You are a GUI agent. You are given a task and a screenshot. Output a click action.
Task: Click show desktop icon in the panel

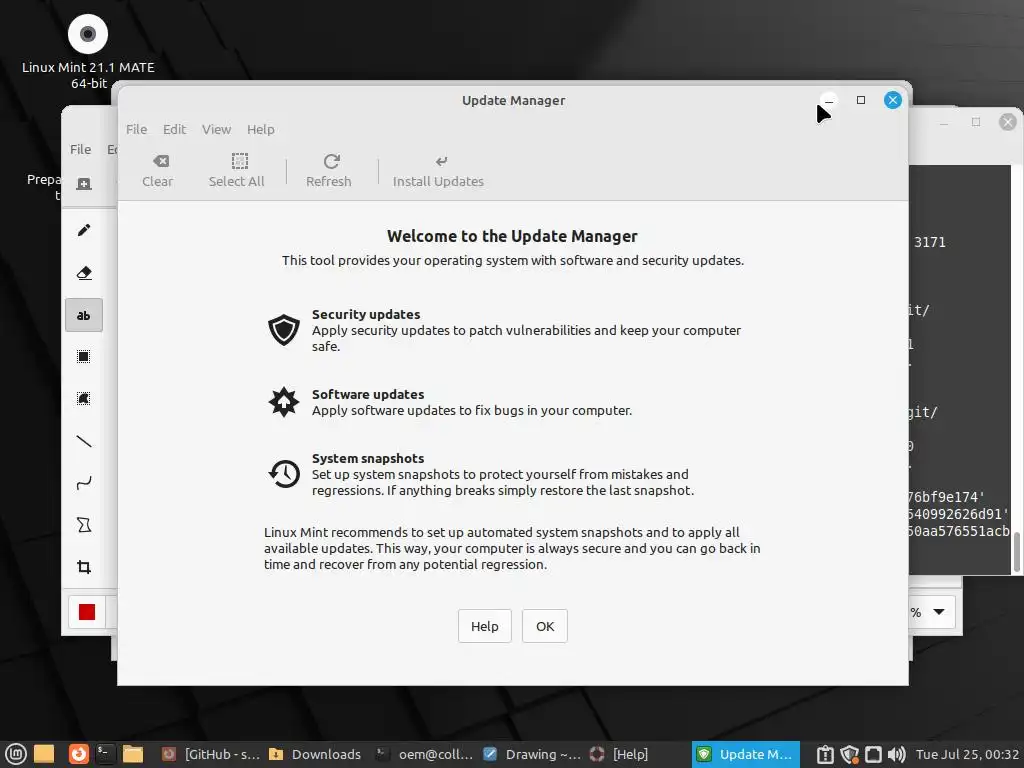44,754
